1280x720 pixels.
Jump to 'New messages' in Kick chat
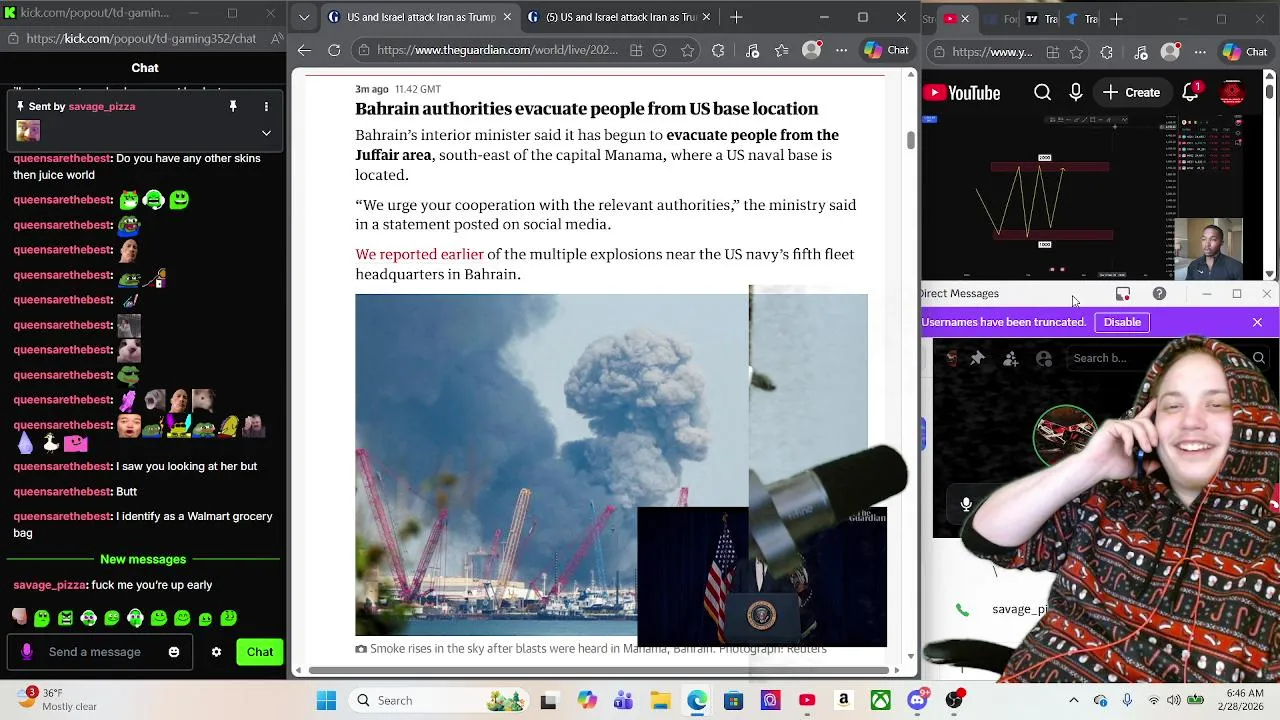tap(143, 559)
